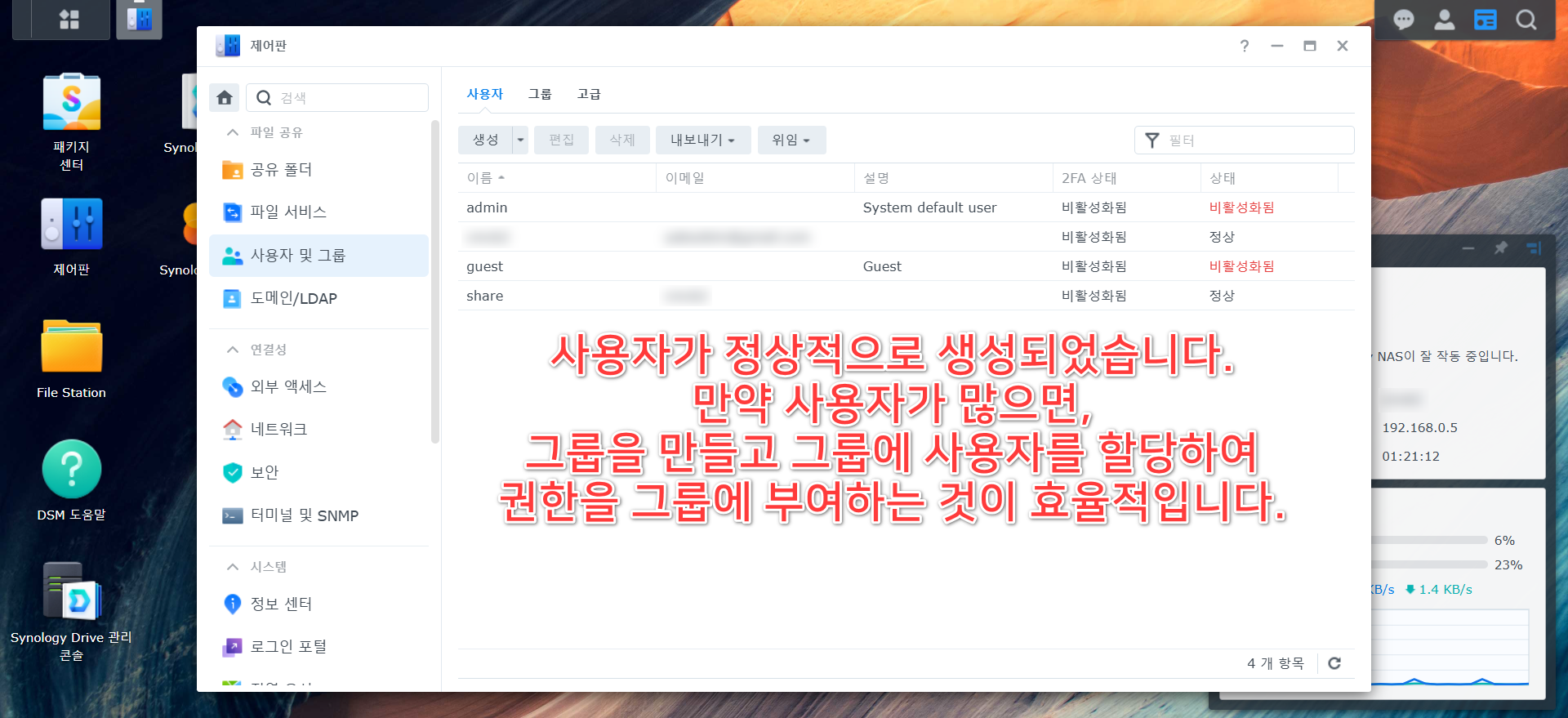Click the 6% usage bar in widget
1568x718 pixels.
point(1429,540)
